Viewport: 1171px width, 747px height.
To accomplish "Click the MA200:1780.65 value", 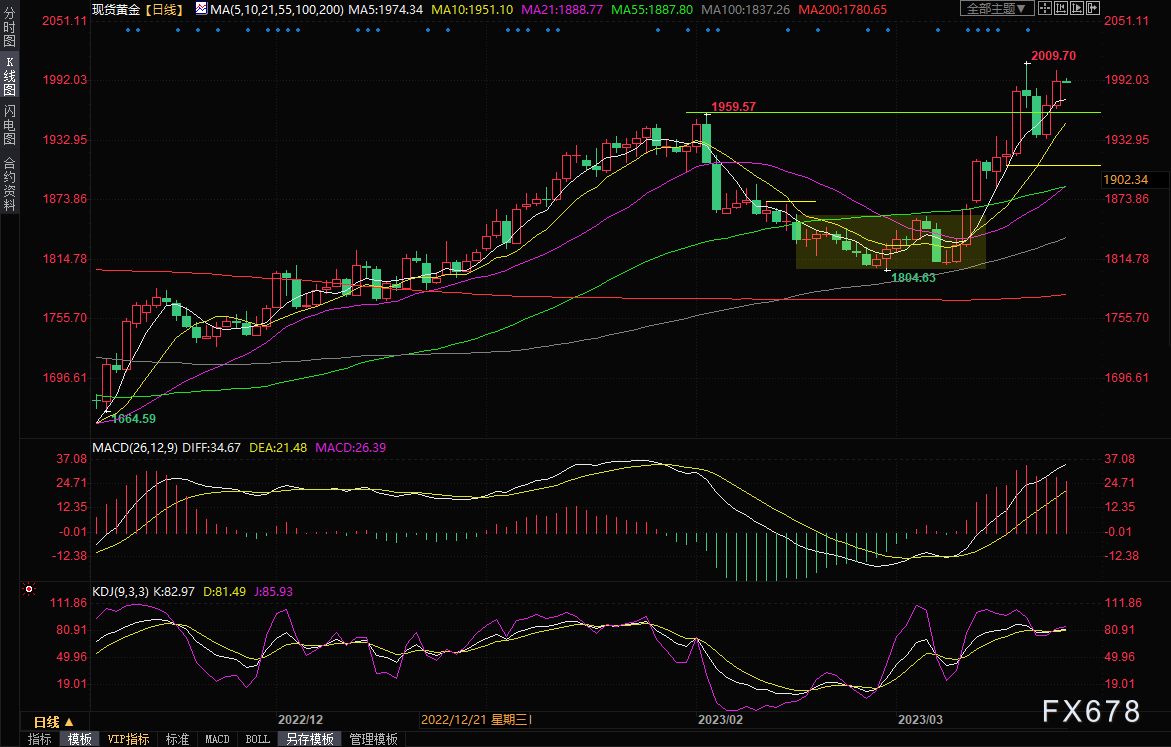I will (x=842, y=10).
